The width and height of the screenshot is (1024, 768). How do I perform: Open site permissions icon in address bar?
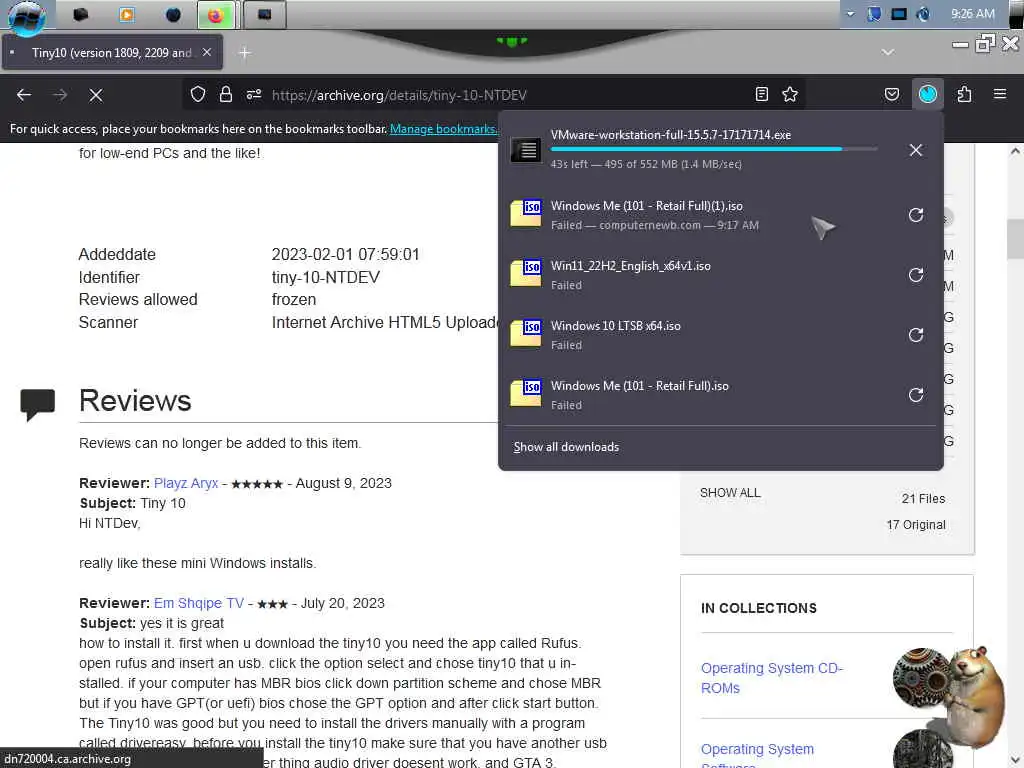coord(254,95)
